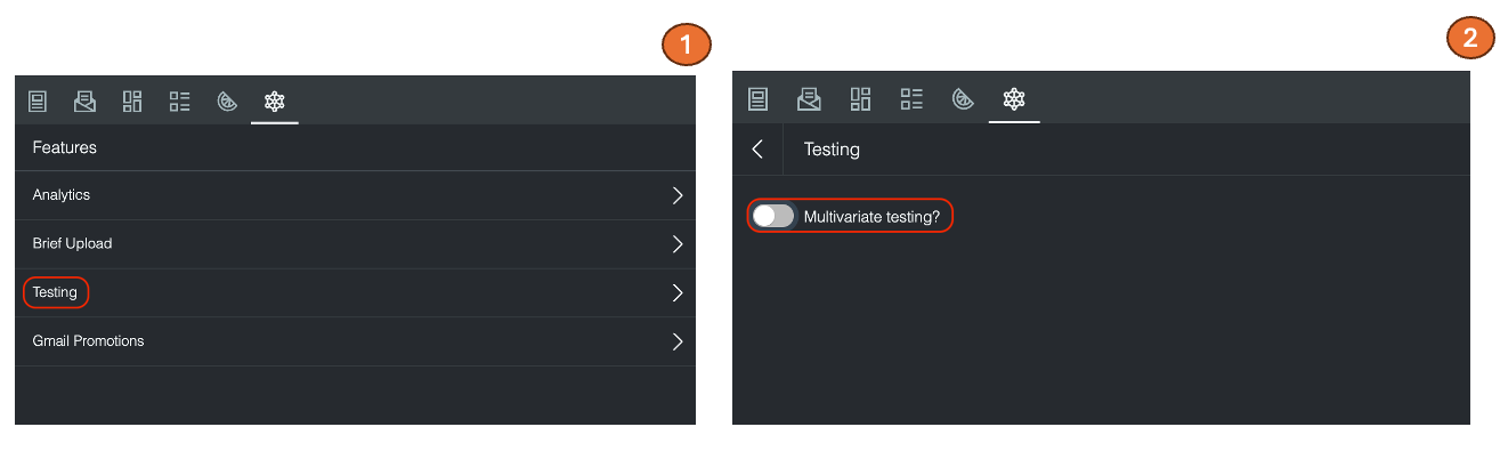Go back using the Testing panel back arrow
1500x460 pixels.
pos(758,149)
